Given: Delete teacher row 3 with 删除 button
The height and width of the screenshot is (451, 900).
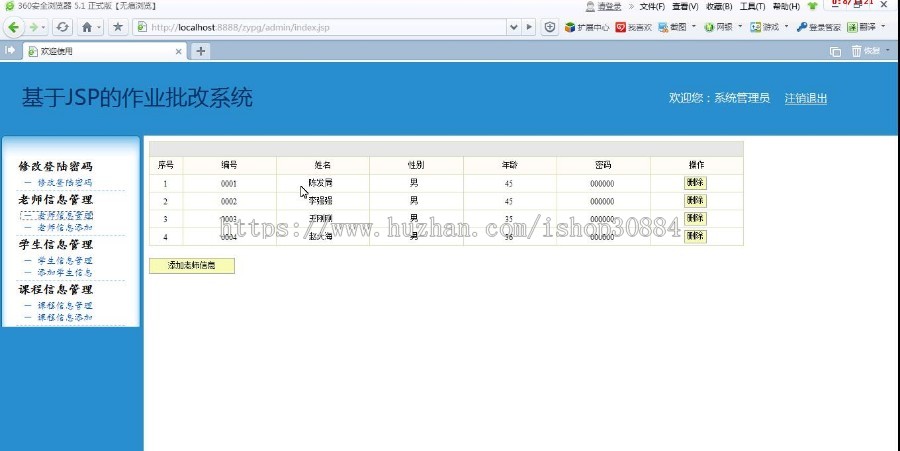Looking at the screenshot, I should (x=695, y=219).
